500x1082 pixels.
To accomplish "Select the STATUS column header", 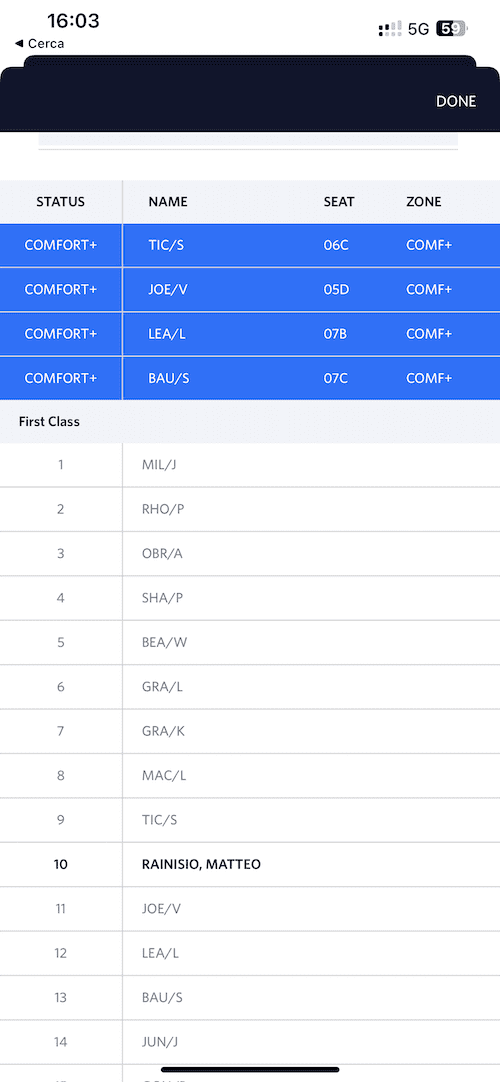I will tap(61, 202).
